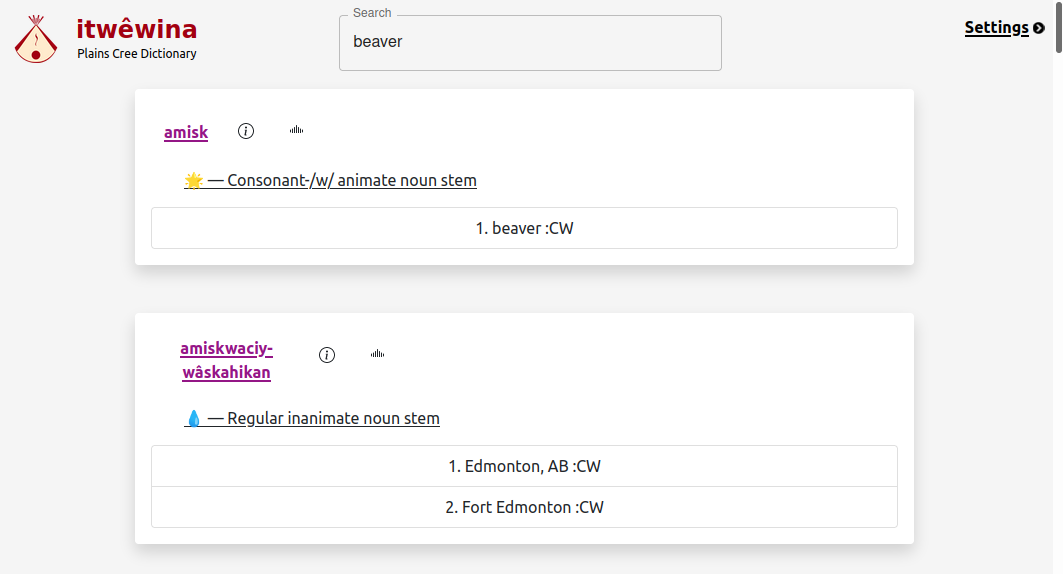Click the Consonant-/w/ animate noun stem label
Screen dimensions: 1063x574
coord(352,181)
